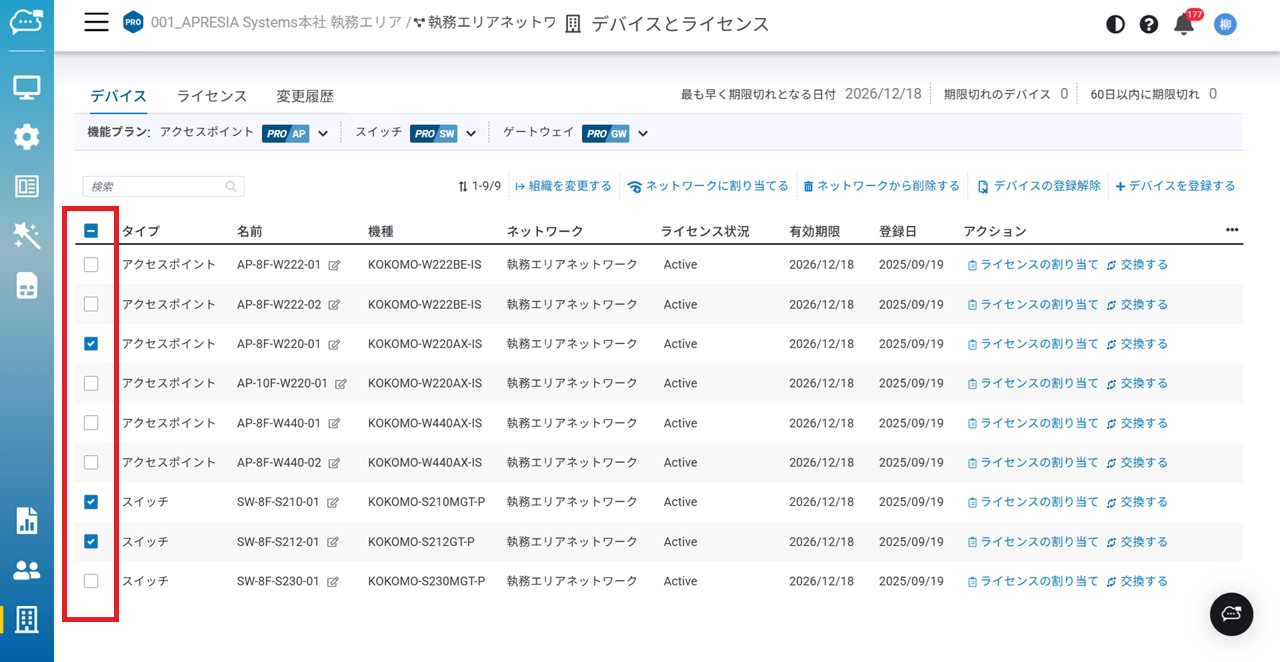Switch to the ライセンス tab

(x=211, y=96)
